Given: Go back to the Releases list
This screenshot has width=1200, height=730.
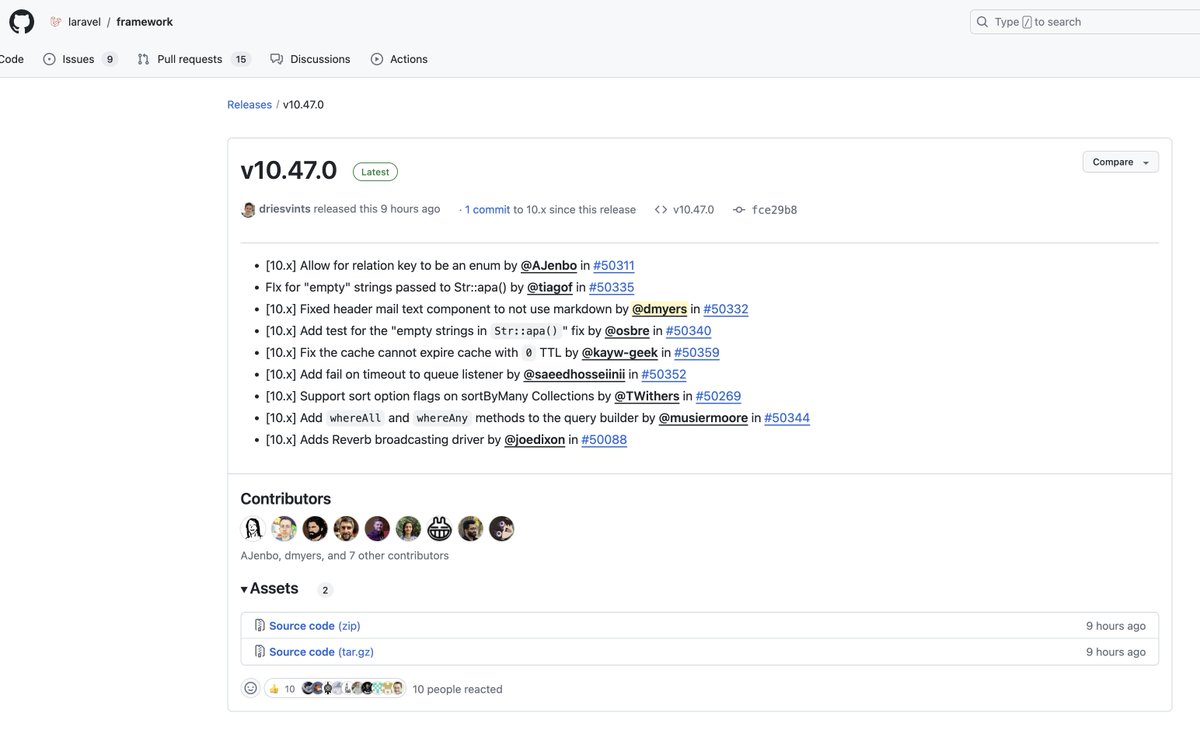Looking at the screenshot, I should (249, 104).
